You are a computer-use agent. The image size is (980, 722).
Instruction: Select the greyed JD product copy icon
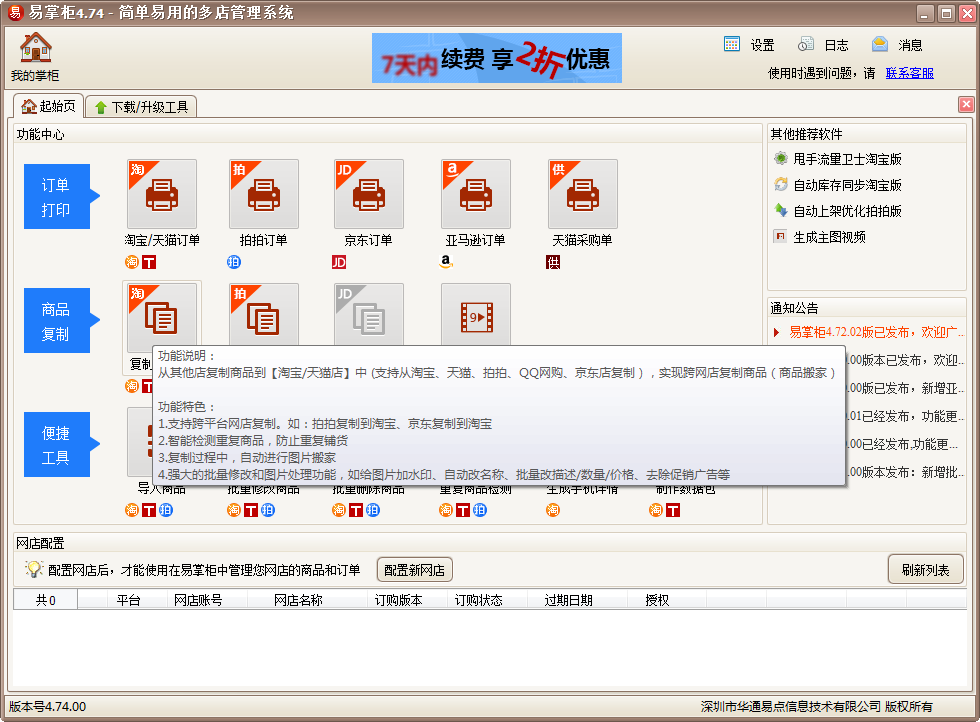point(369,315)
